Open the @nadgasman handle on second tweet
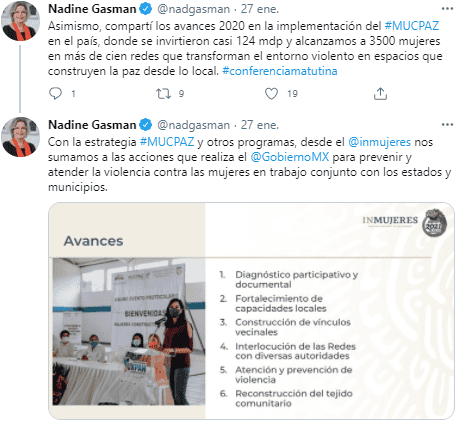The image size is (462, 429). point(193,125)
